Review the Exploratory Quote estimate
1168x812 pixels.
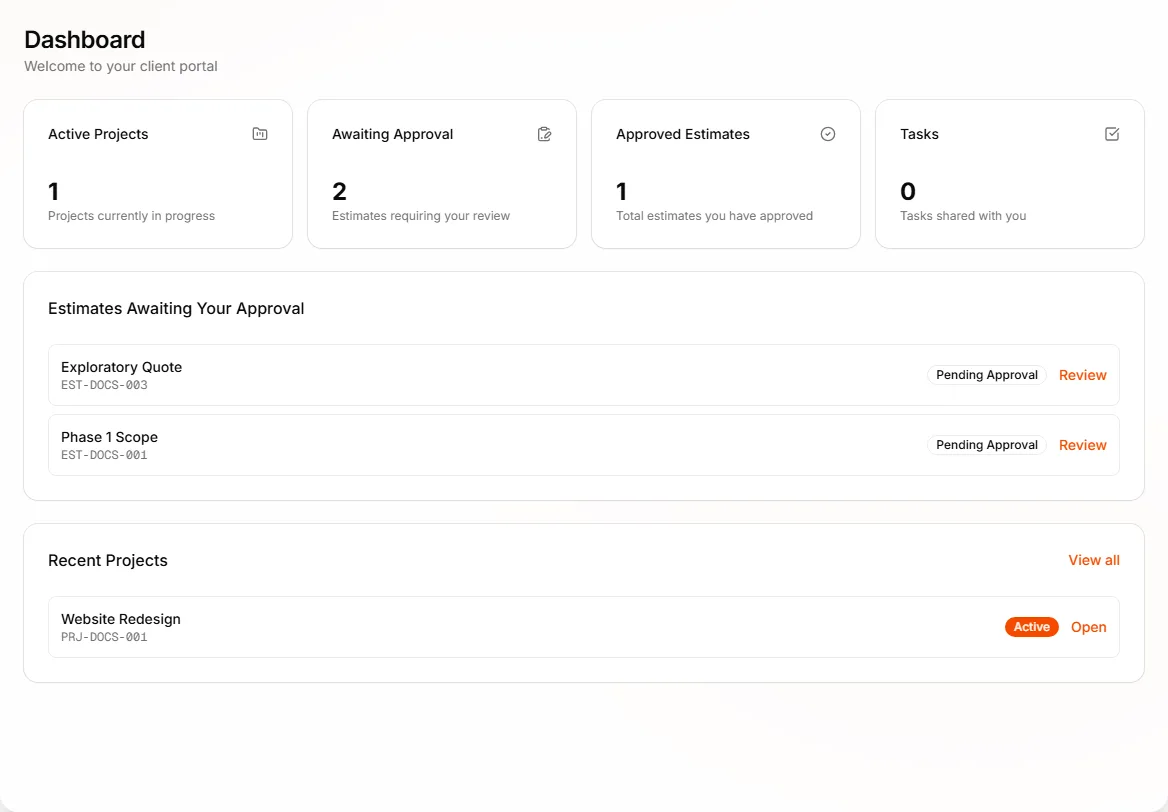(1082, 375)
